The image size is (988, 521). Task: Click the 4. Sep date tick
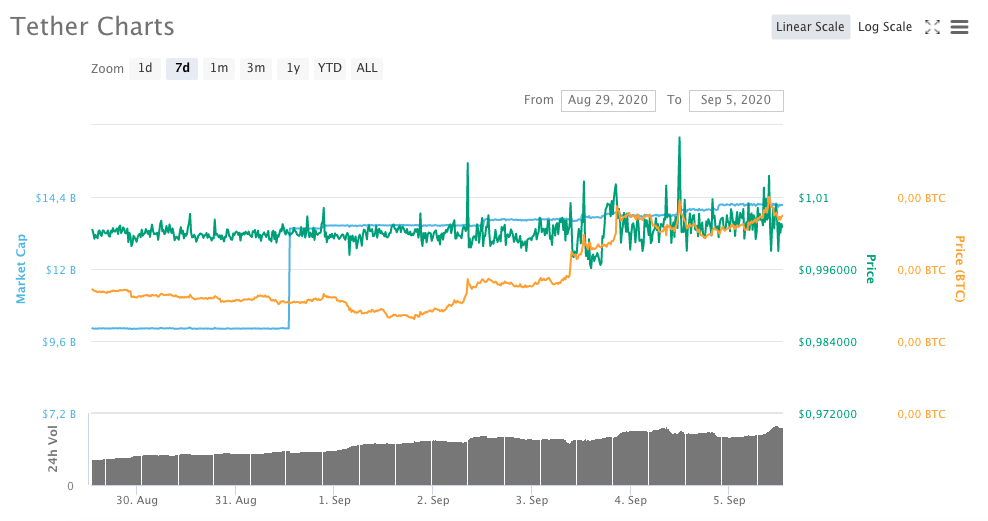(631, 500)
